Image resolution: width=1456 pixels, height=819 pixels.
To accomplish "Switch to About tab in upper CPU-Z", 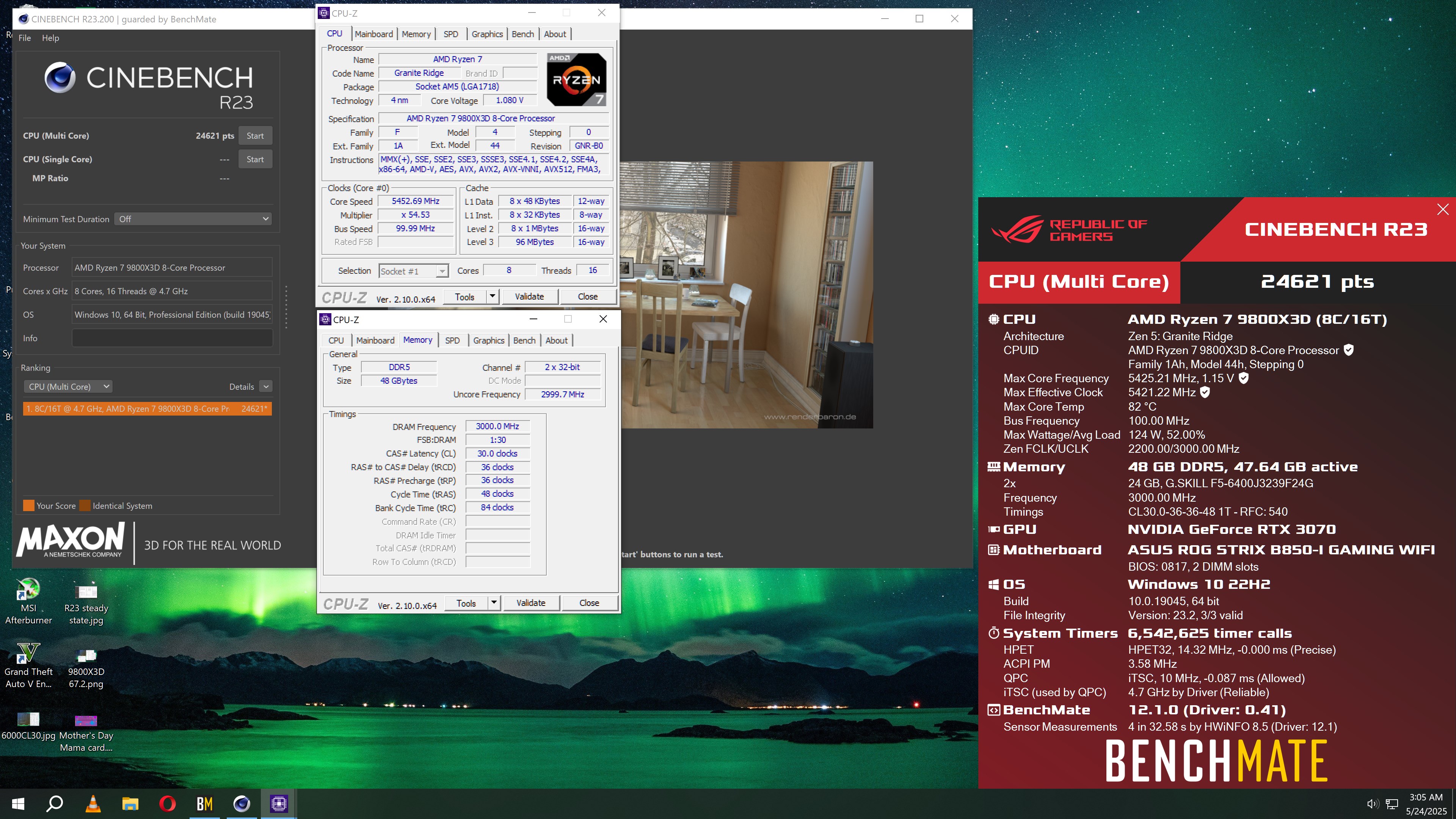I will [x=555, y=34].
